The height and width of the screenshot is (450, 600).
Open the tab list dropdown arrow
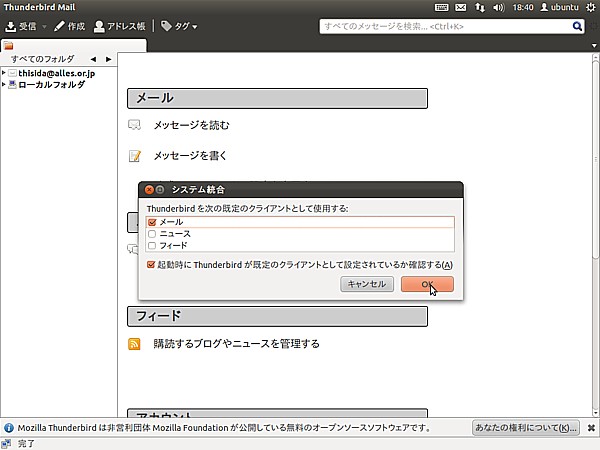click(x=594, y=46)
